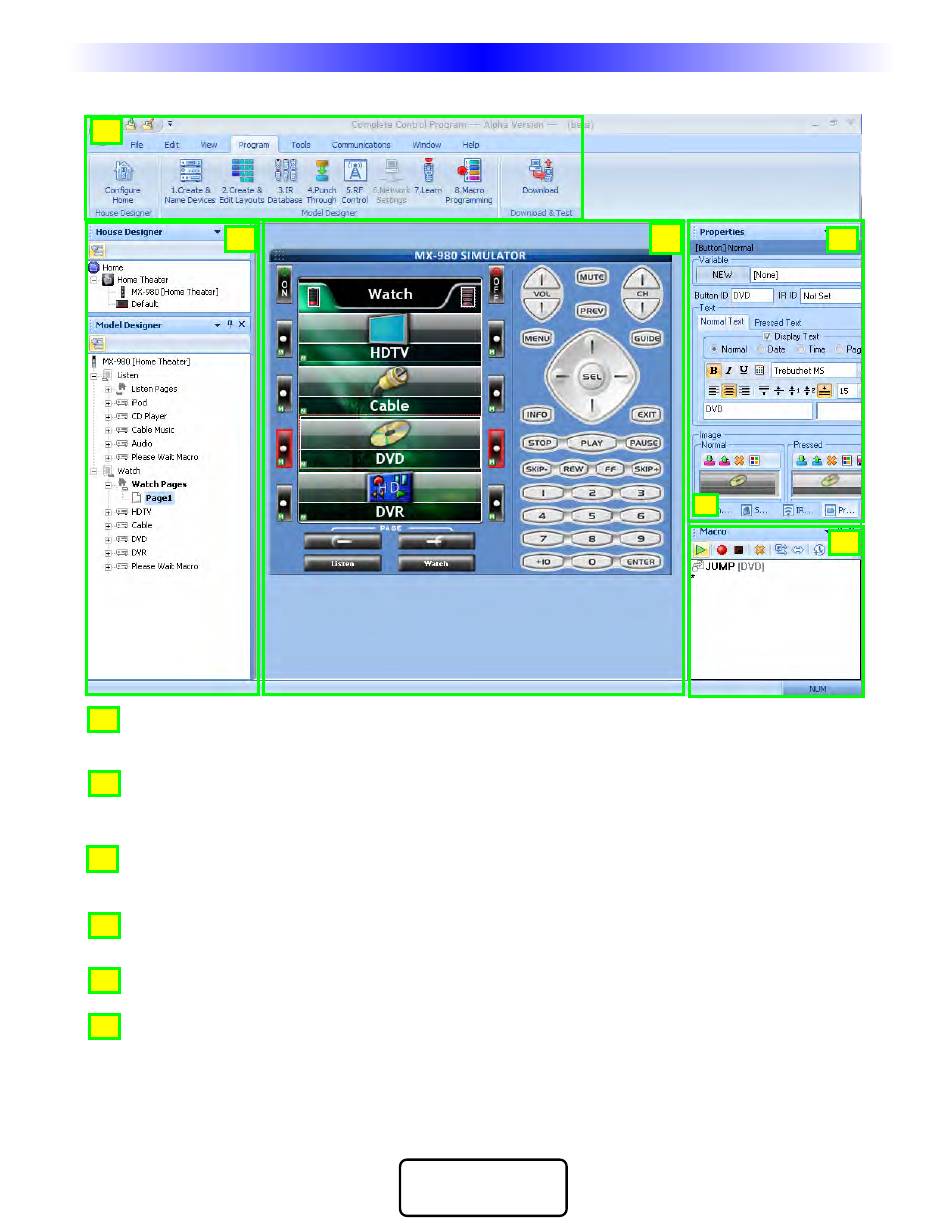Collapse the Home Theater node
950x1229 pixels.
94,280
